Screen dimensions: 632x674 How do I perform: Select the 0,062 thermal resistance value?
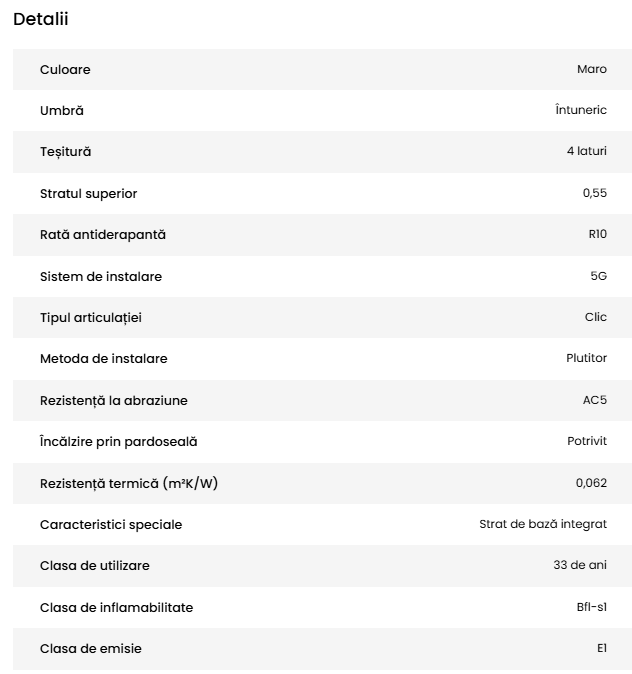(591, 483)
